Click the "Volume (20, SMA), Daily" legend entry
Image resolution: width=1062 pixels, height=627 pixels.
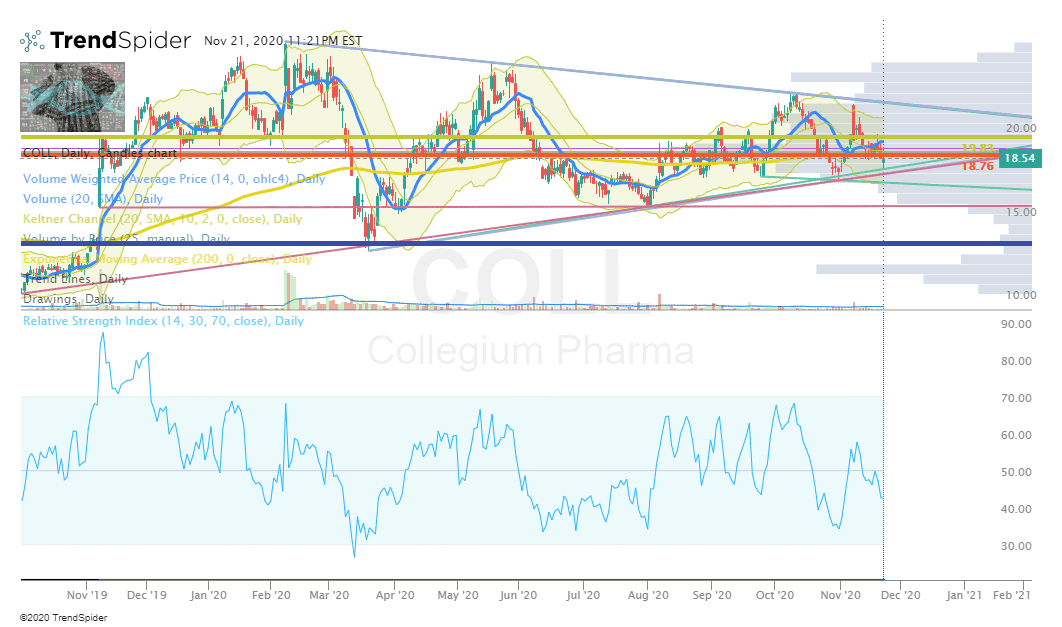point(93,199)
